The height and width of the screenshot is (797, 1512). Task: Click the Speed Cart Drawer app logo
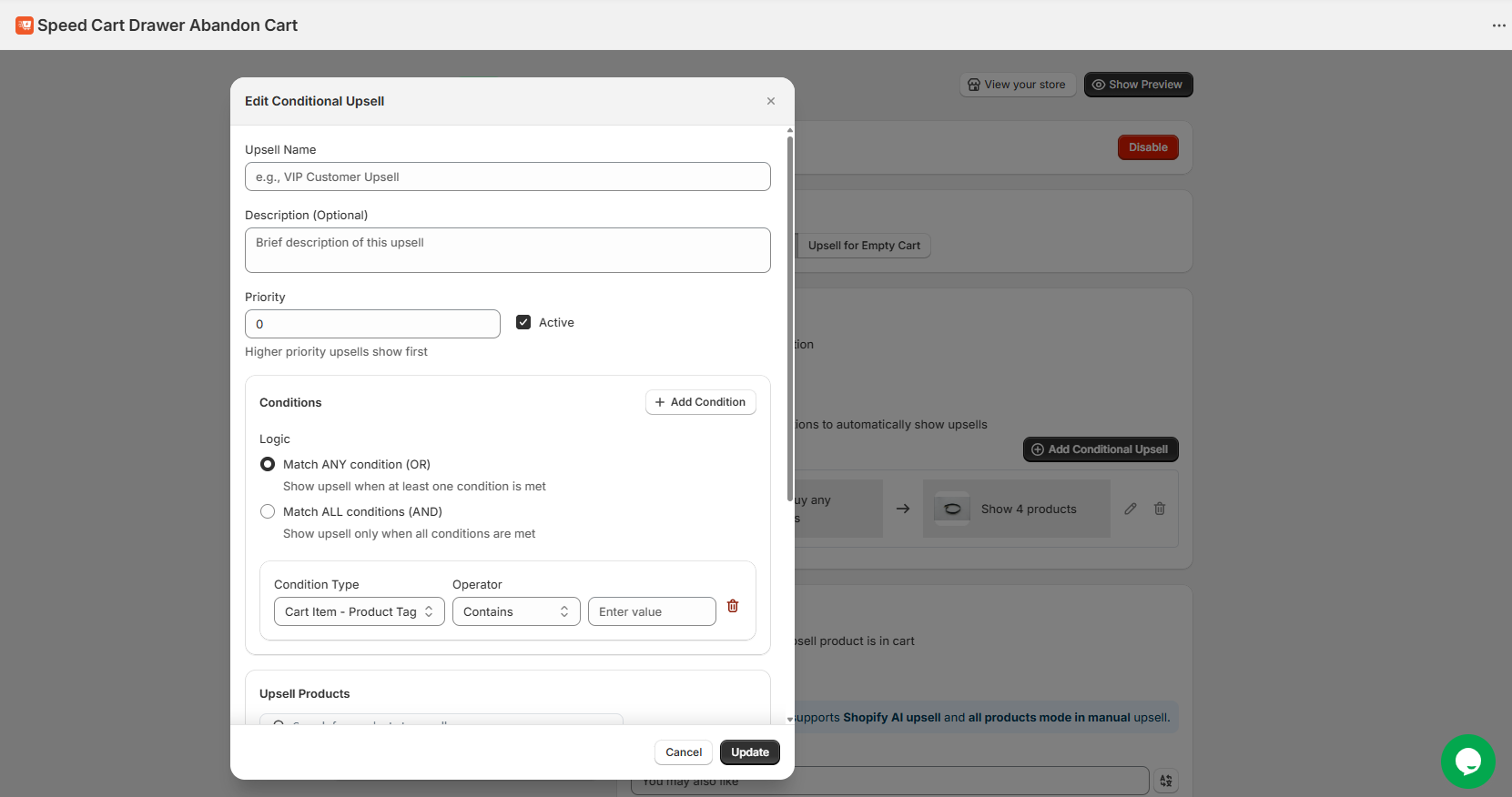click(25, 25)
